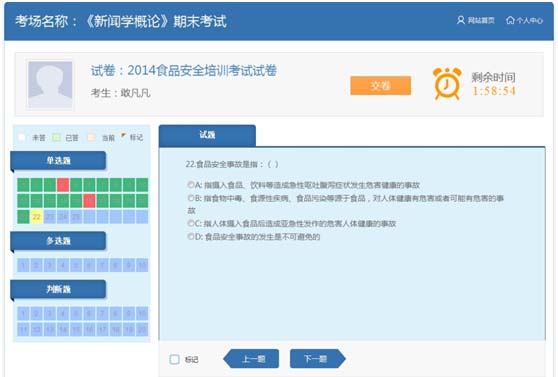Select answer option B radio button
The height and width of the screenshot is (377, 558).
click(191, 198)
